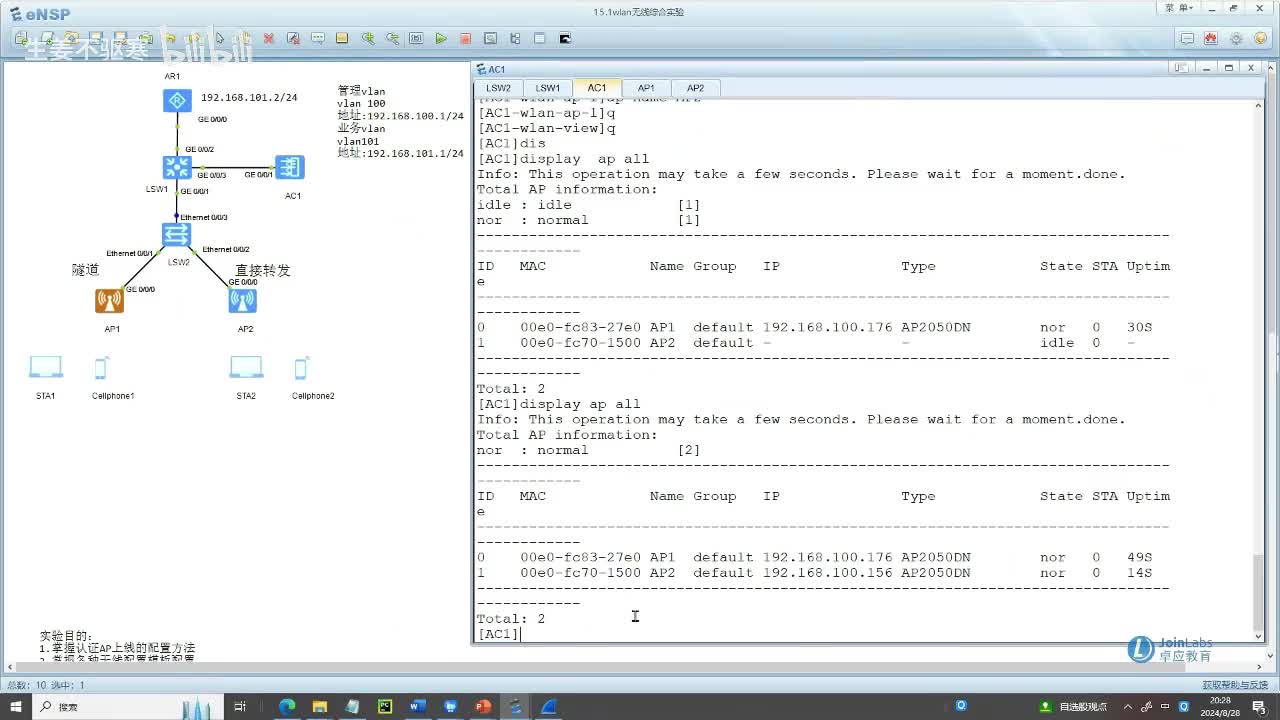Image resolution: width=1280 pixels, height=720 pixels.
Task: Click the delete (red X) toolbar icon
Action: point(269,39)
